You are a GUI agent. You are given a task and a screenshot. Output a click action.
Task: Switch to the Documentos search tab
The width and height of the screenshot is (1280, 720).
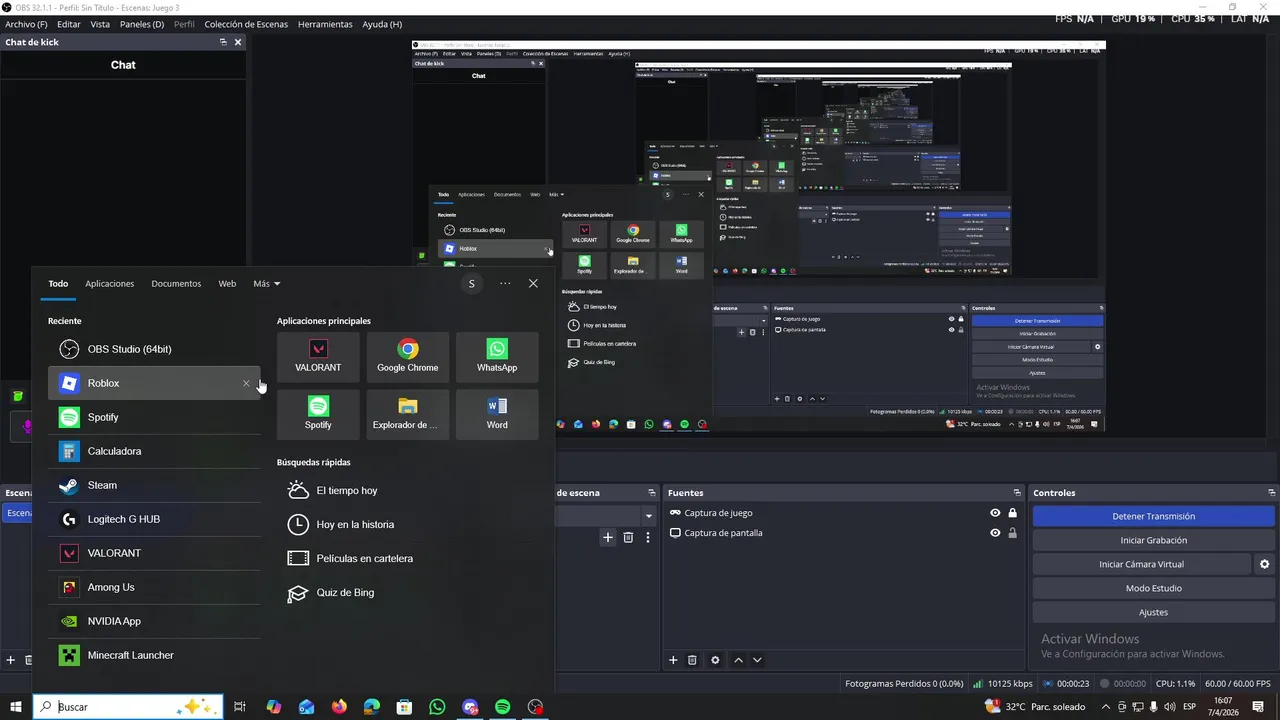pos(176,284)
